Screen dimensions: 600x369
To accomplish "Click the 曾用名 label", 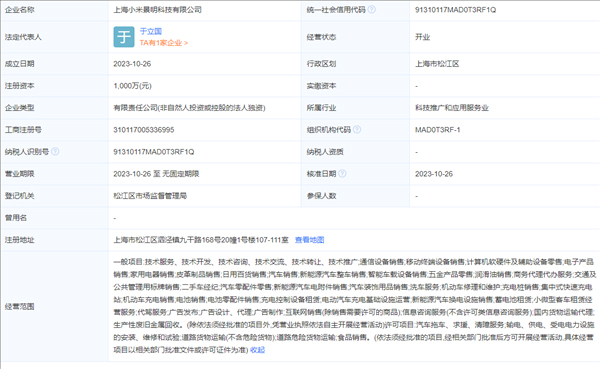I will coord(16,218).
